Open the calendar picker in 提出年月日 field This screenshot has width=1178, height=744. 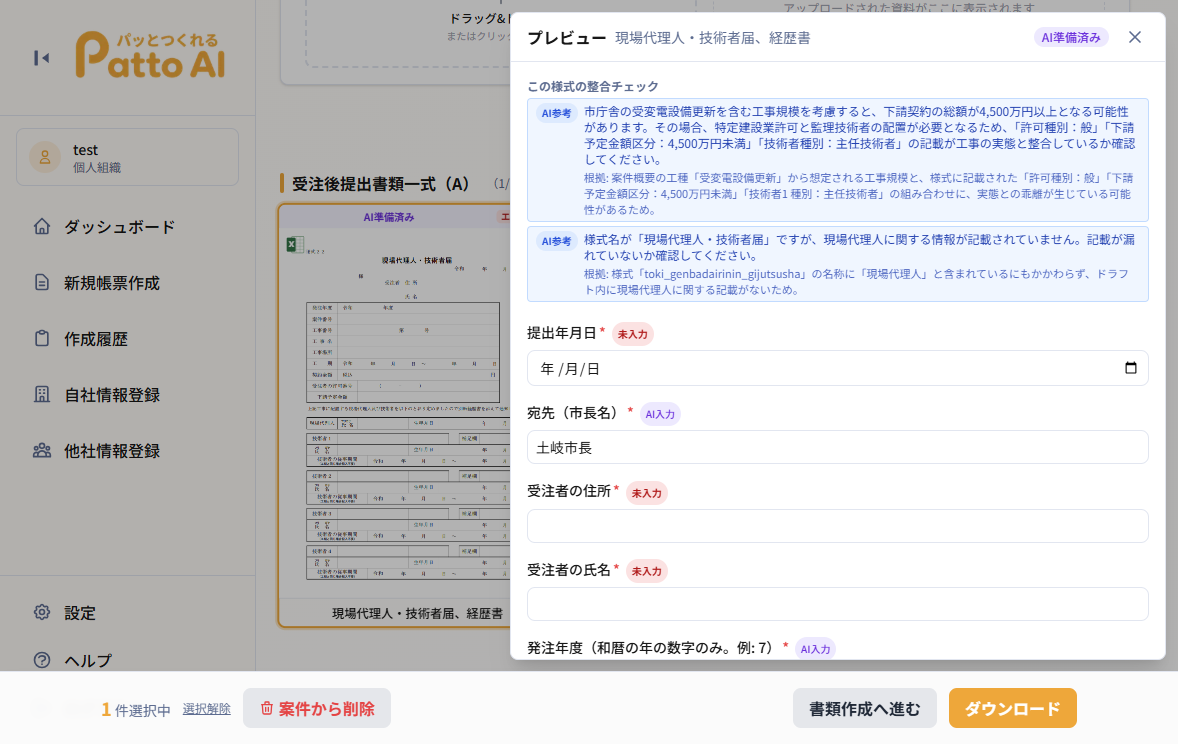1131,368
